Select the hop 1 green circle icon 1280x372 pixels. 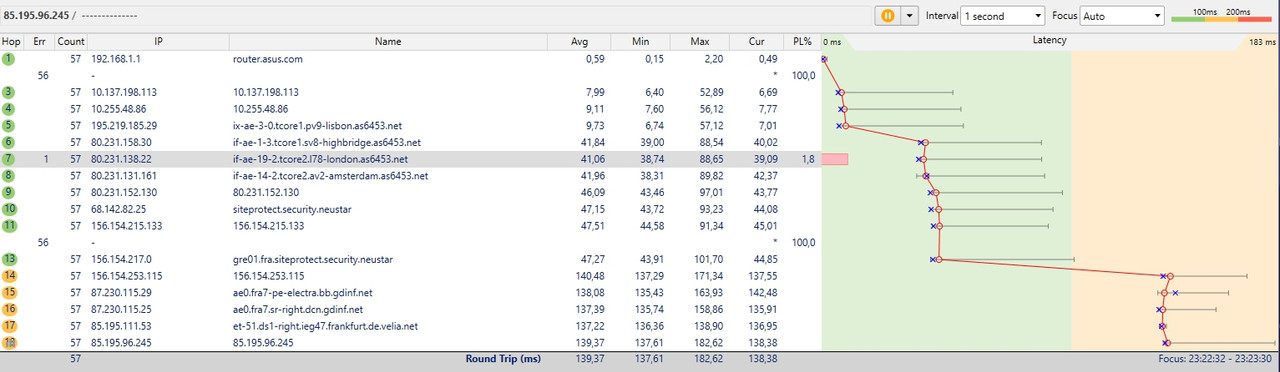pos(9,59)
